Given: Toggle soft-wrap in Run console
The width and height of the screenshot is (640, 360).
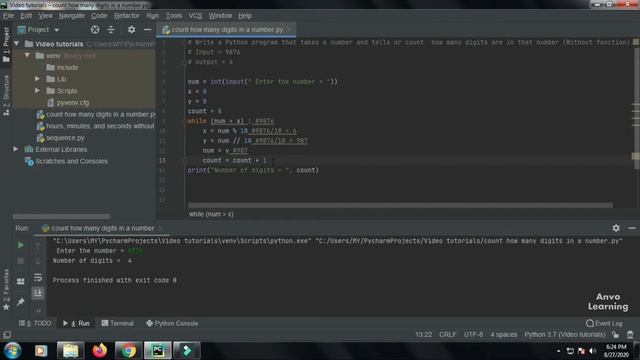Looking at the screenshot, I should click(38, 278).
